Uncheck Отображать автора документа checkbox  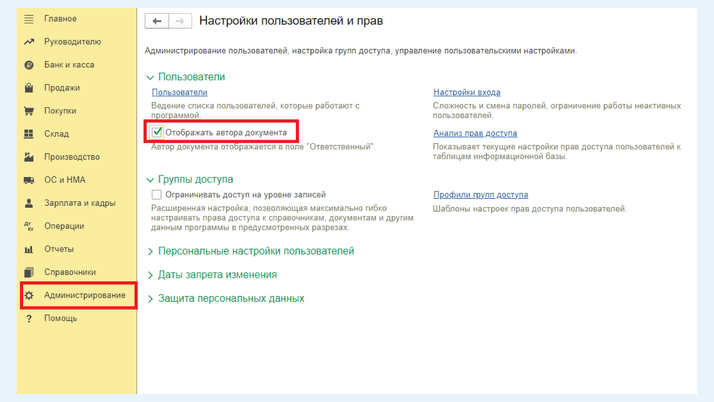(157, 132)
